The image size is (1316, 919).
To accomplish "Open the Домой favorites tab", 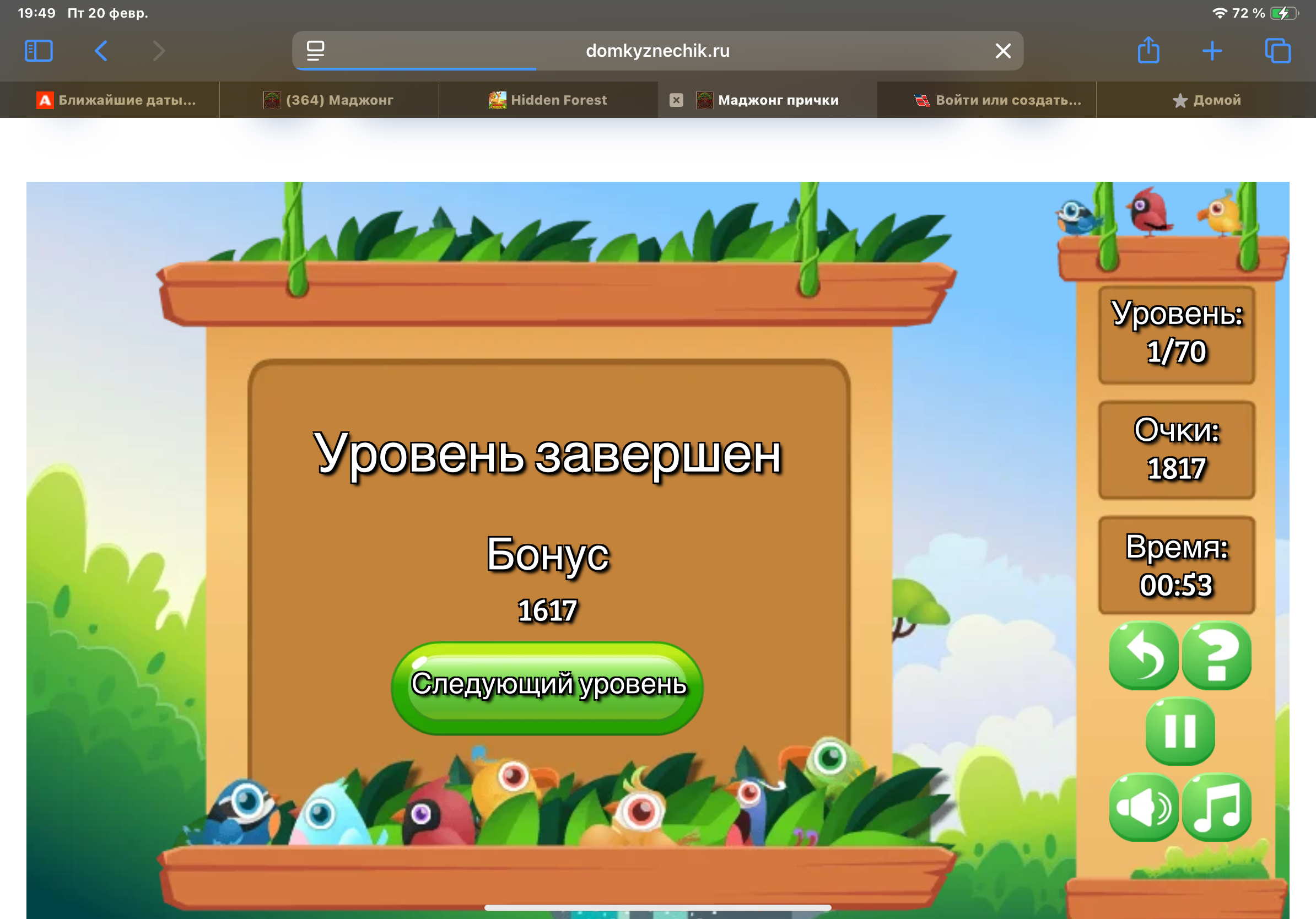I will coord(1206,100).
